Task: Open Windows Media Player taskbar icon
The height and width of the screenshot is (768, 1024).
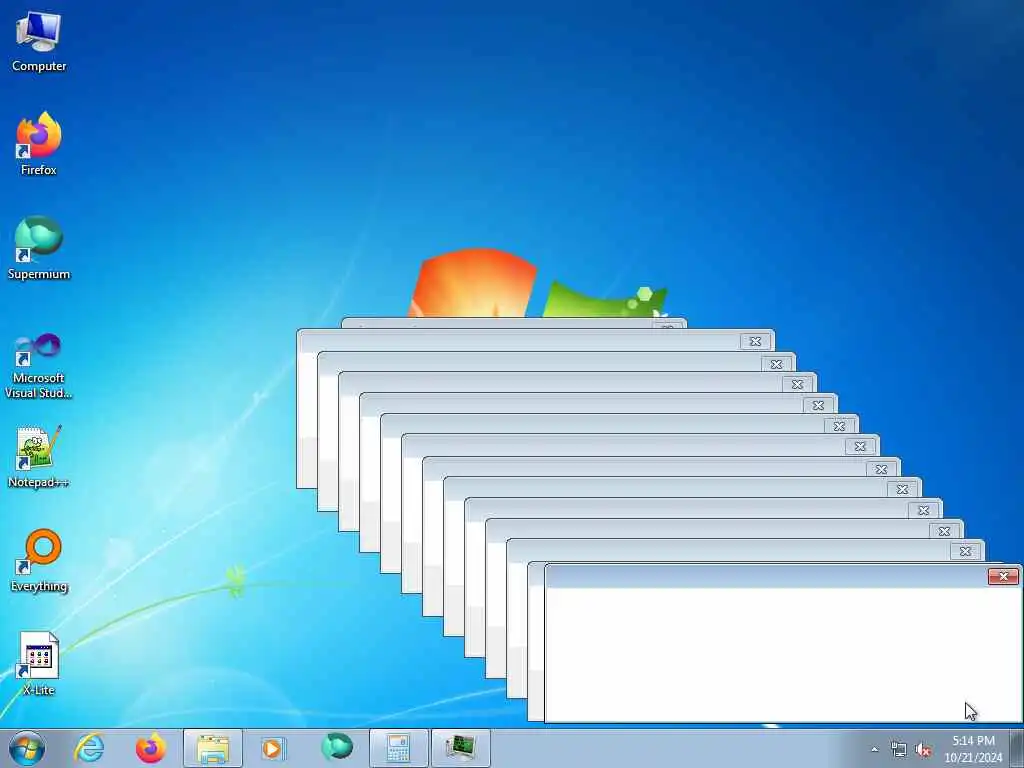Action: coord(273,748)
